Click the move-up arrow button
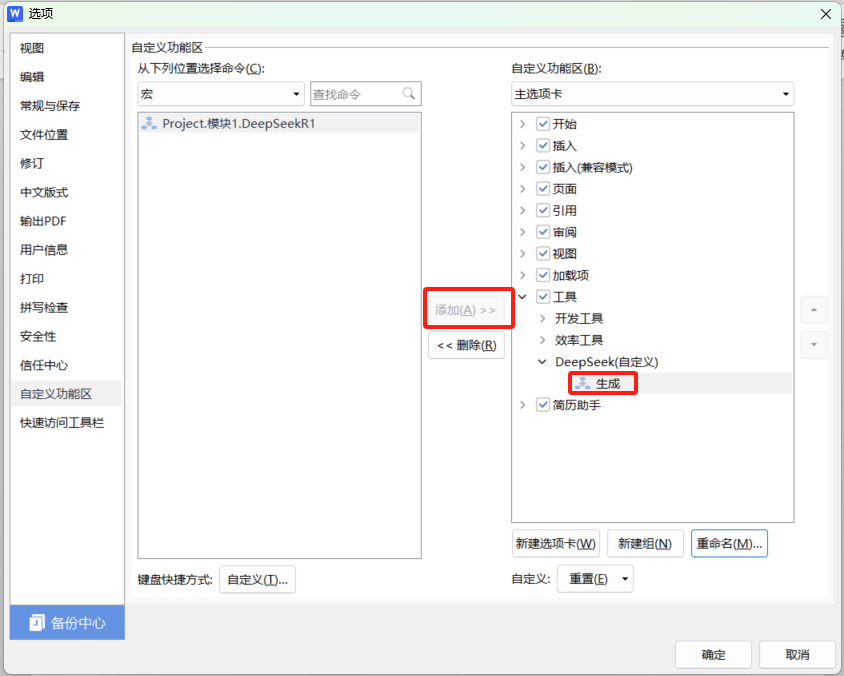The height and width of the screenshot is (676, 844). pos(814,309)
